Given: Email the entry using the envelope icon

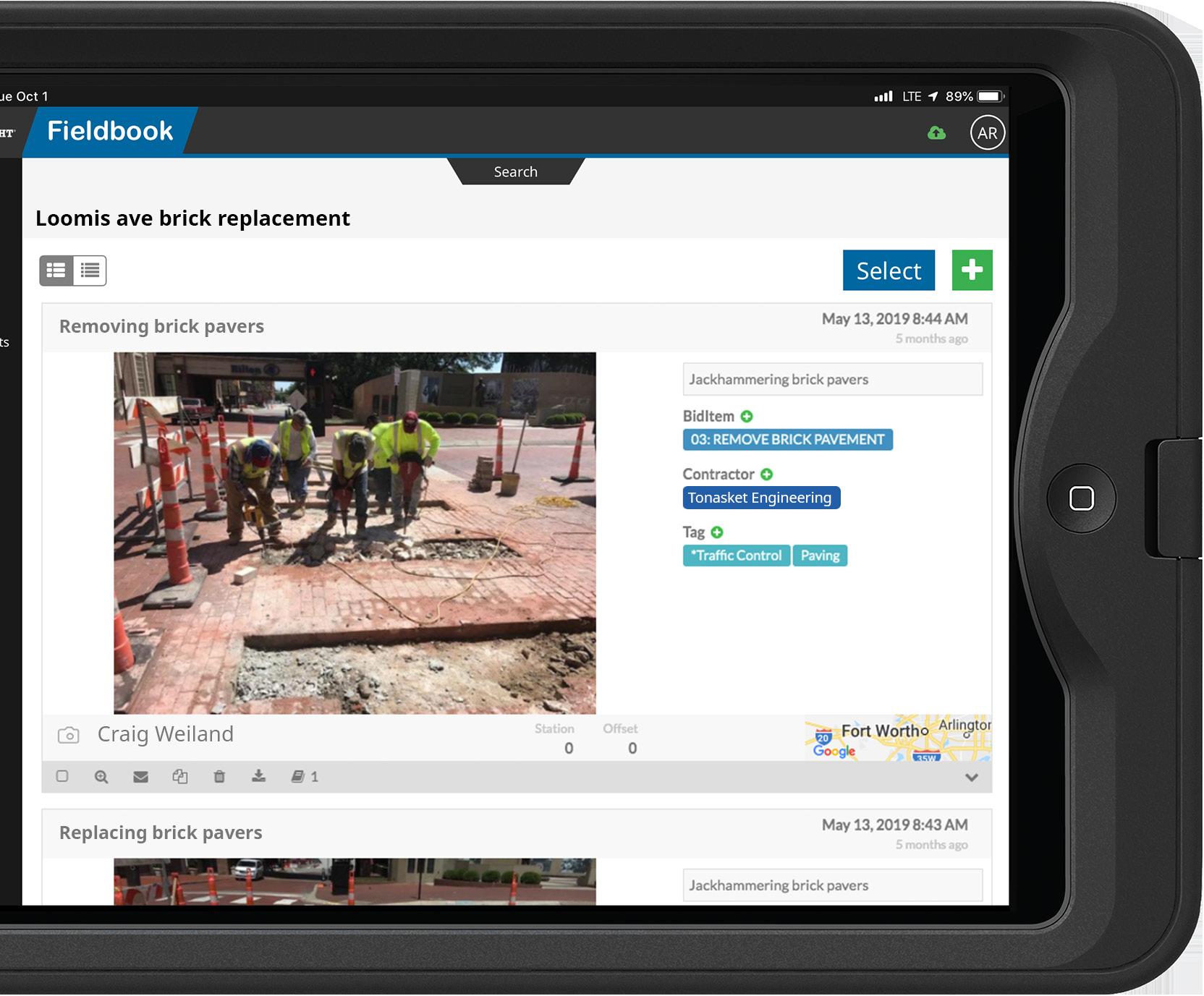Looking at the screenshot, I should pos(141,777).
